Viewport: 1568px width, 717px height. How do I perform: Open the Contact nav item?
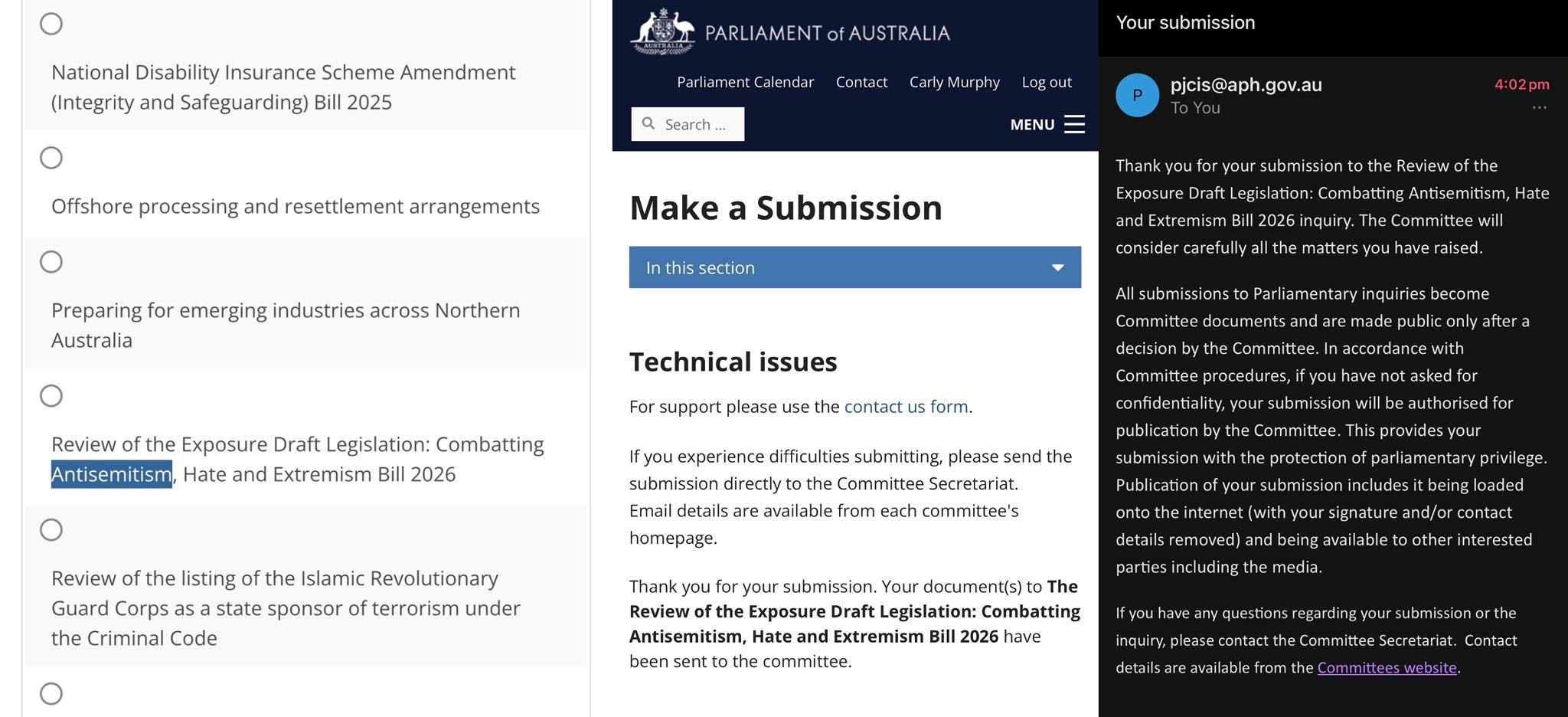pos(861,82)
